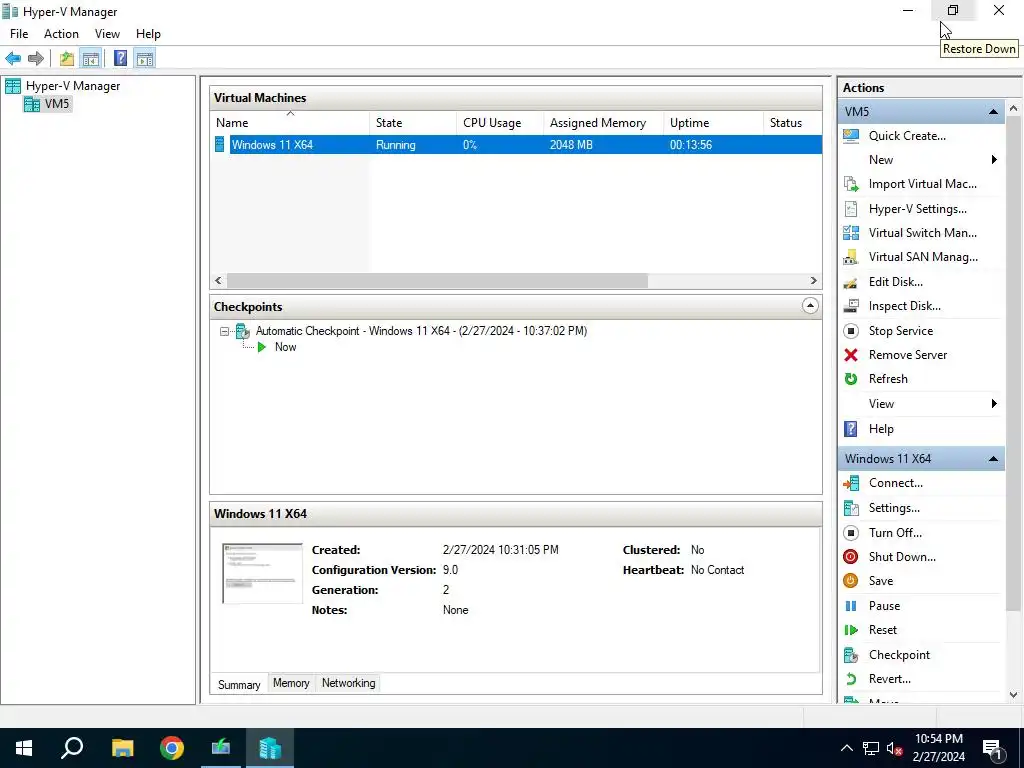Click the Back arrow toolbar icon
1024x768 pixels.
click(x=13, y=59)
